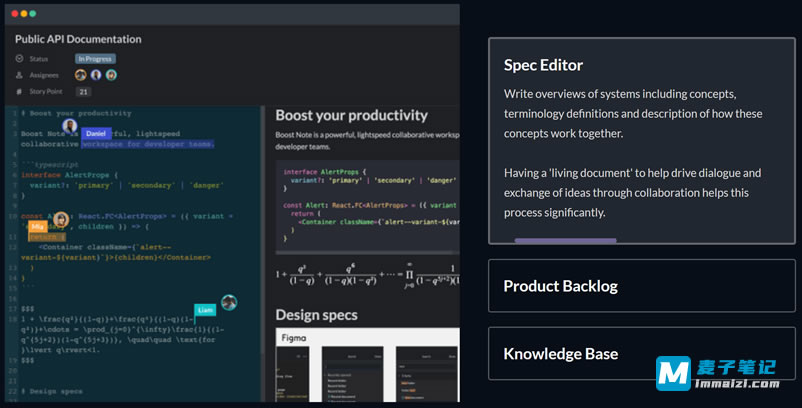The height and width of the screenshot is (408, 802).
Task: Select the first assignee avatar
Action: point(81,75)
